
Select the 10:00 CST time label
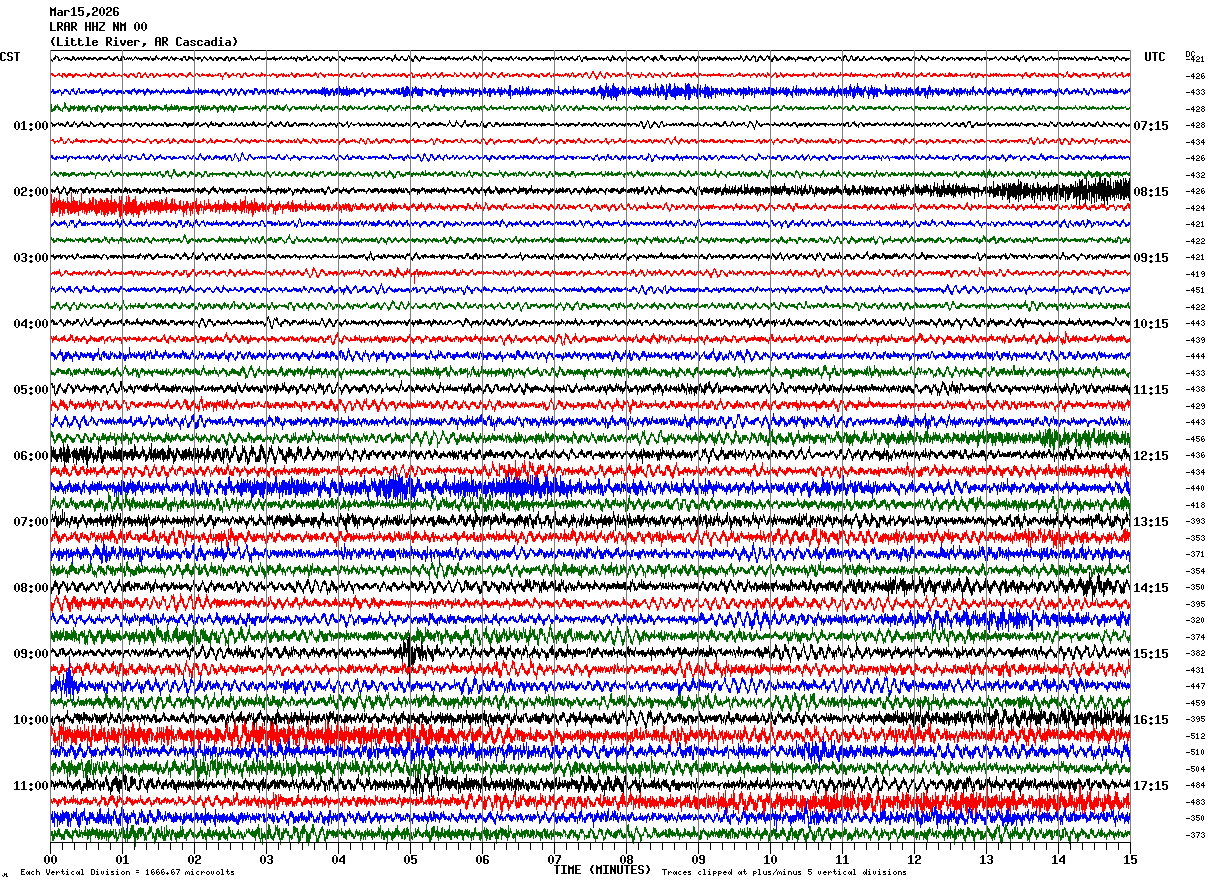(30, 720)
